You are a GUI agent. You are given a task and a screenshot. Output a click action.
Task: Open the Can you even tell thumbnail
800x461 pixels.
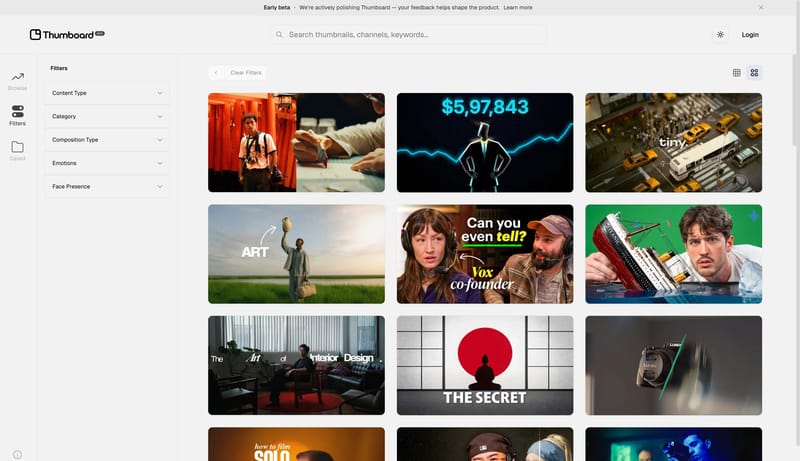[485, 254]
